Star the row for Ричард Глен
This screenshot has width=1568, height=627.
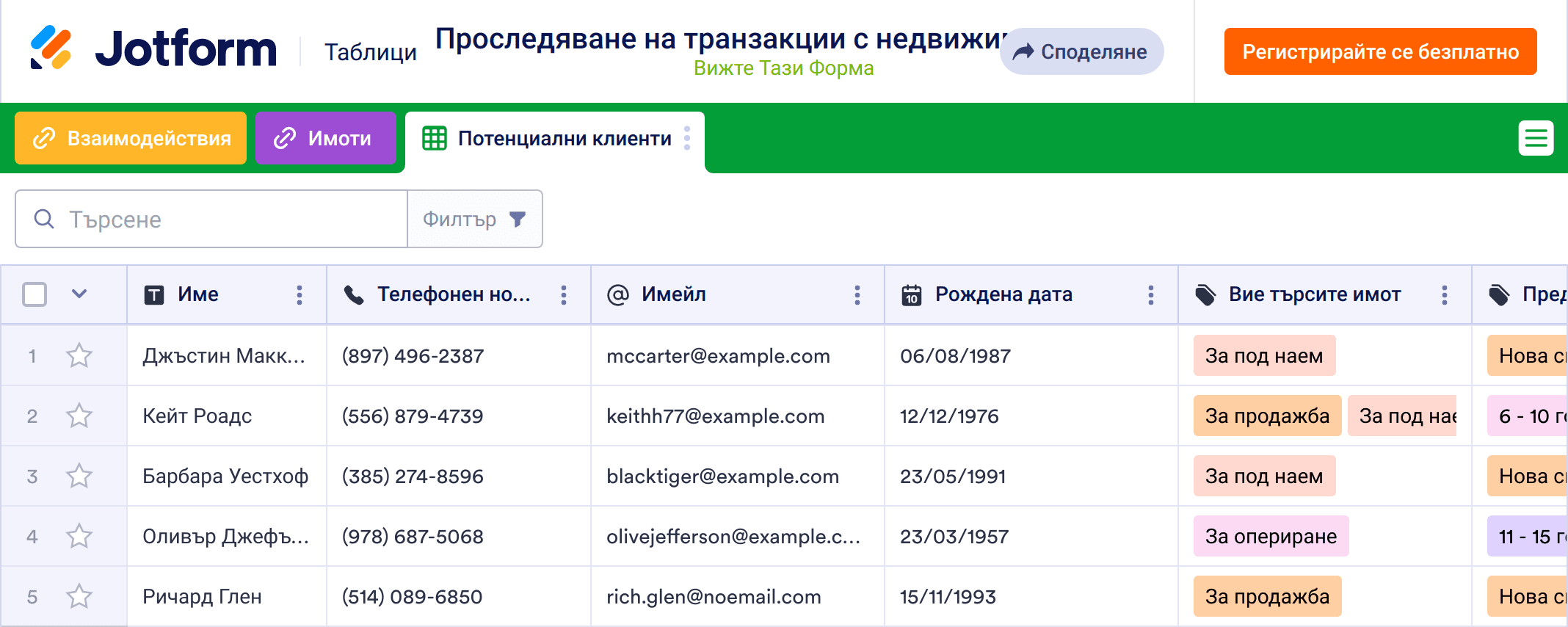coord(79,597)
